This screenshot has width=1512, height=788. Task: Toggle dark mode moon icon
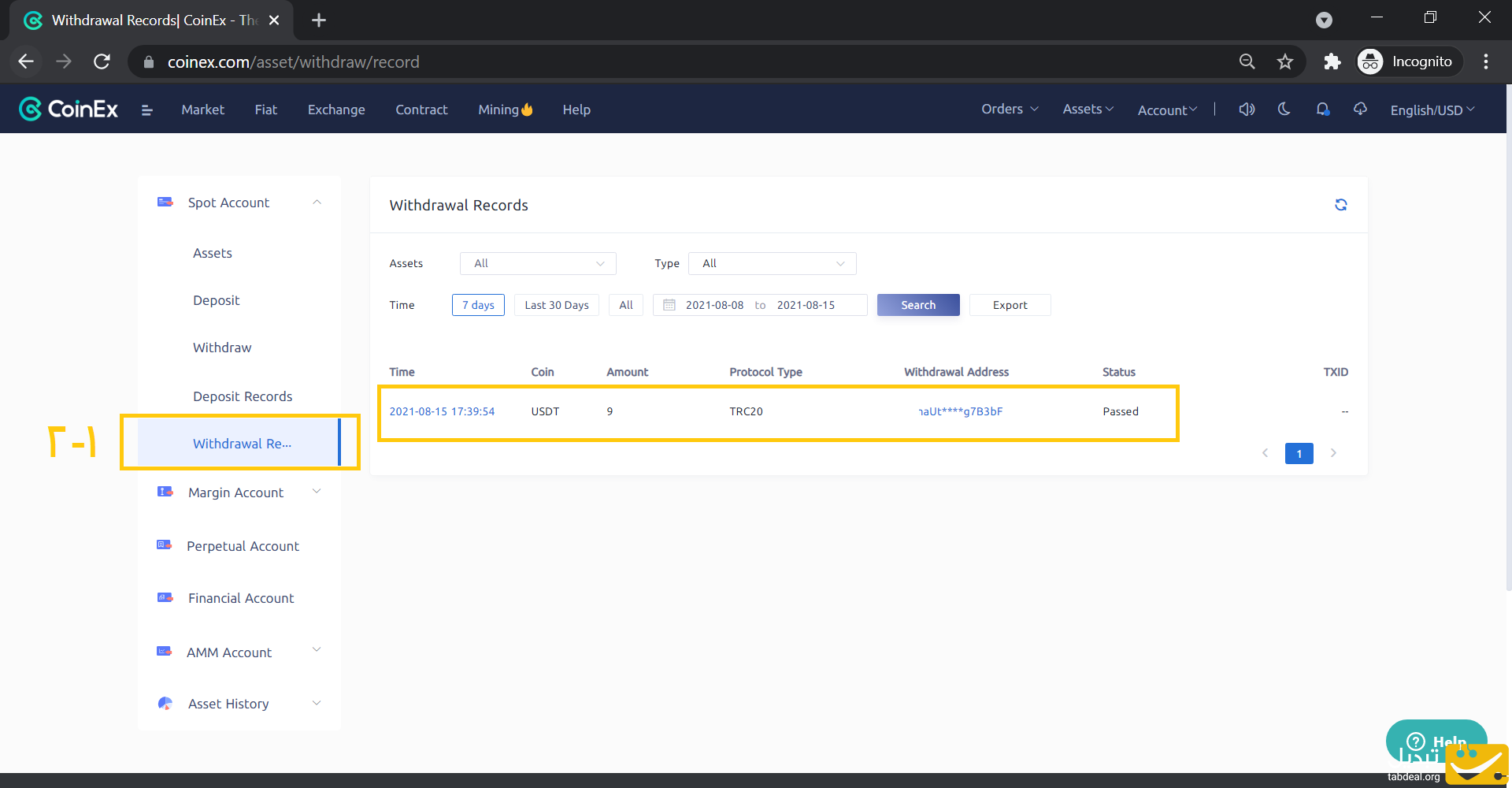1284,109
